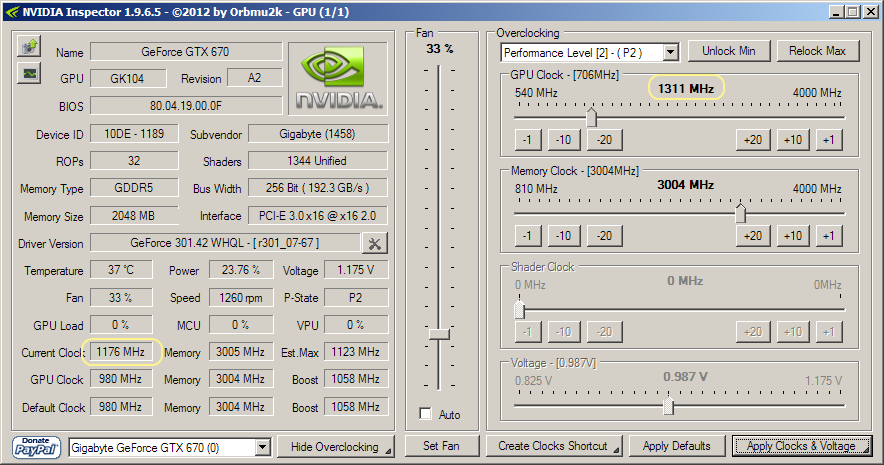Decrease GPU Clock by 1 MHz
The width and height of the screenshot is (884, 465).
tap(527, 140)
